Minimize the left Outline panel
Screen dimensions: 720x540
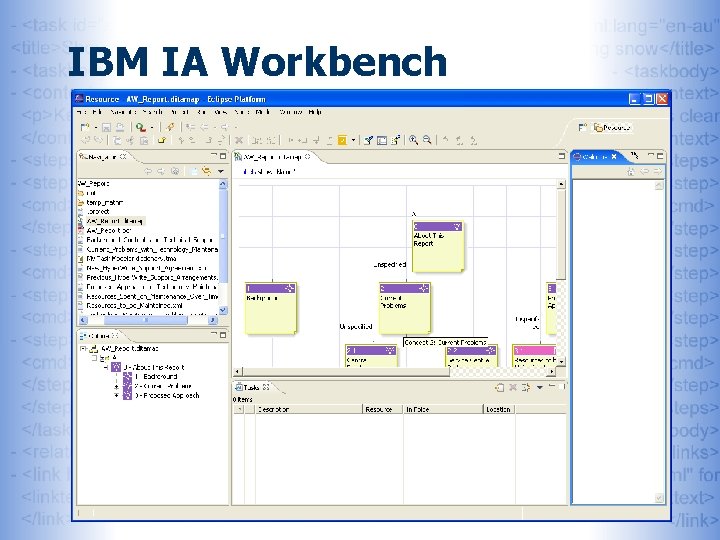(214, 335)
